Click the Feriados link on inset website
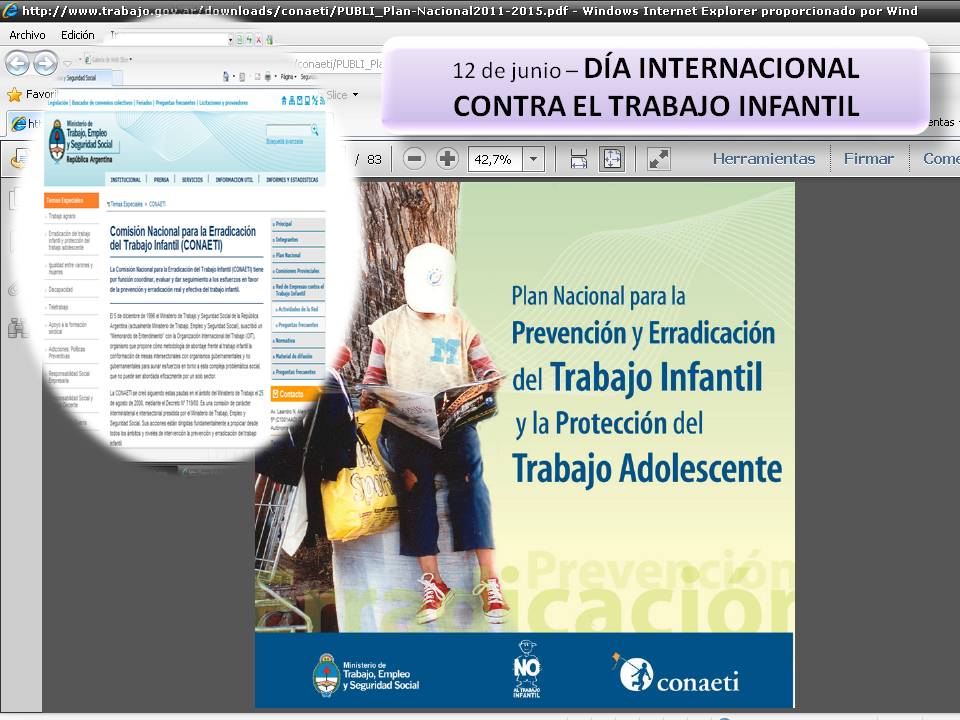The image size is (960, 720). (144, 103)
